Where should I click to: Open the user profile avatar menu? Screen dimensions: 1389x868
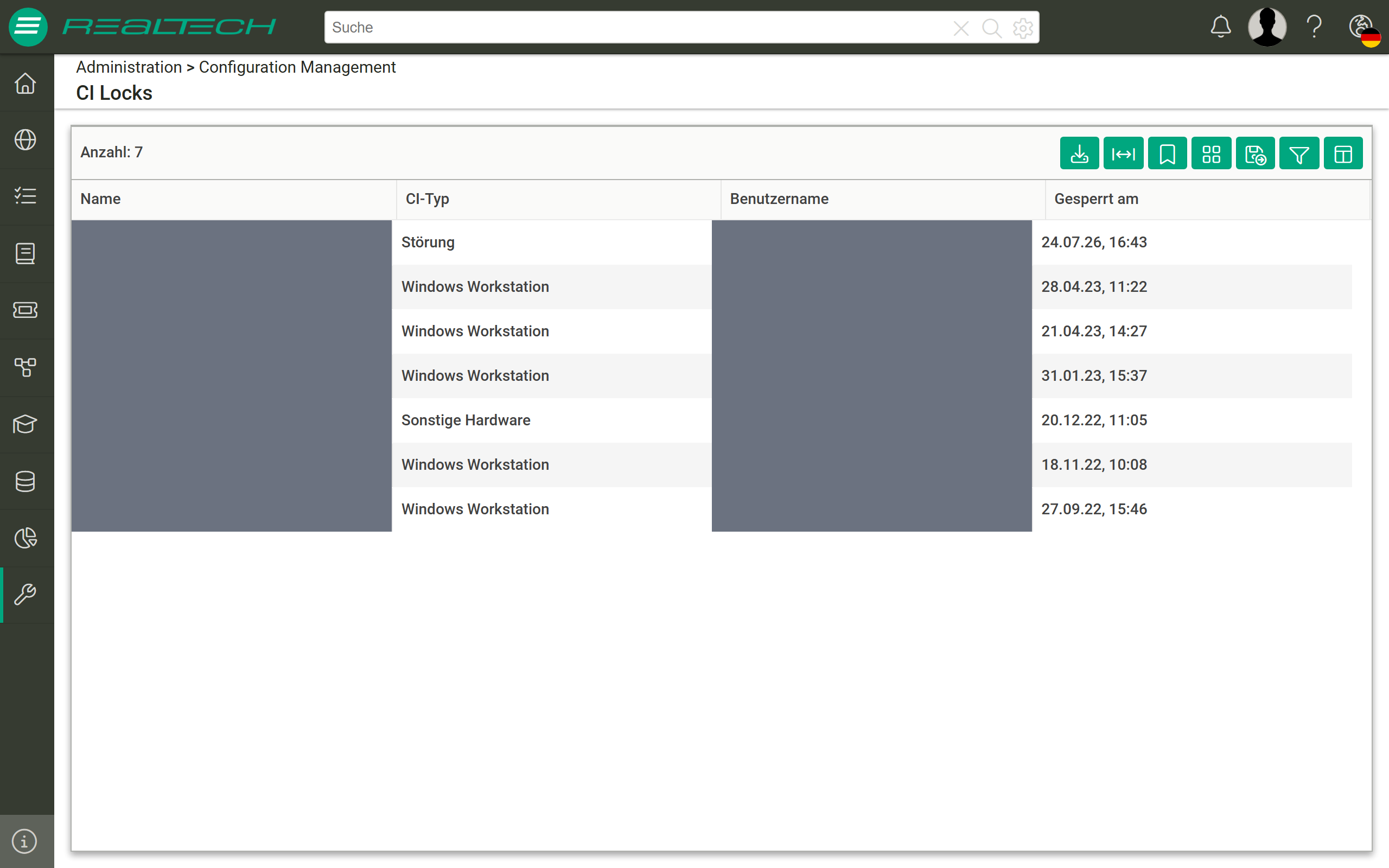(1267, 27)
